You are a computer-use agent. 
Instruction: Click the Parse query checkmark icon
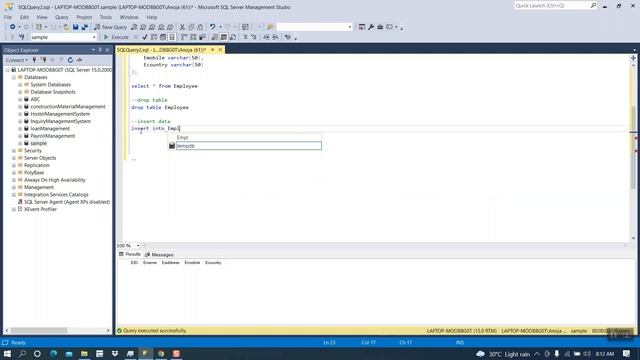[x=145, y=37]
